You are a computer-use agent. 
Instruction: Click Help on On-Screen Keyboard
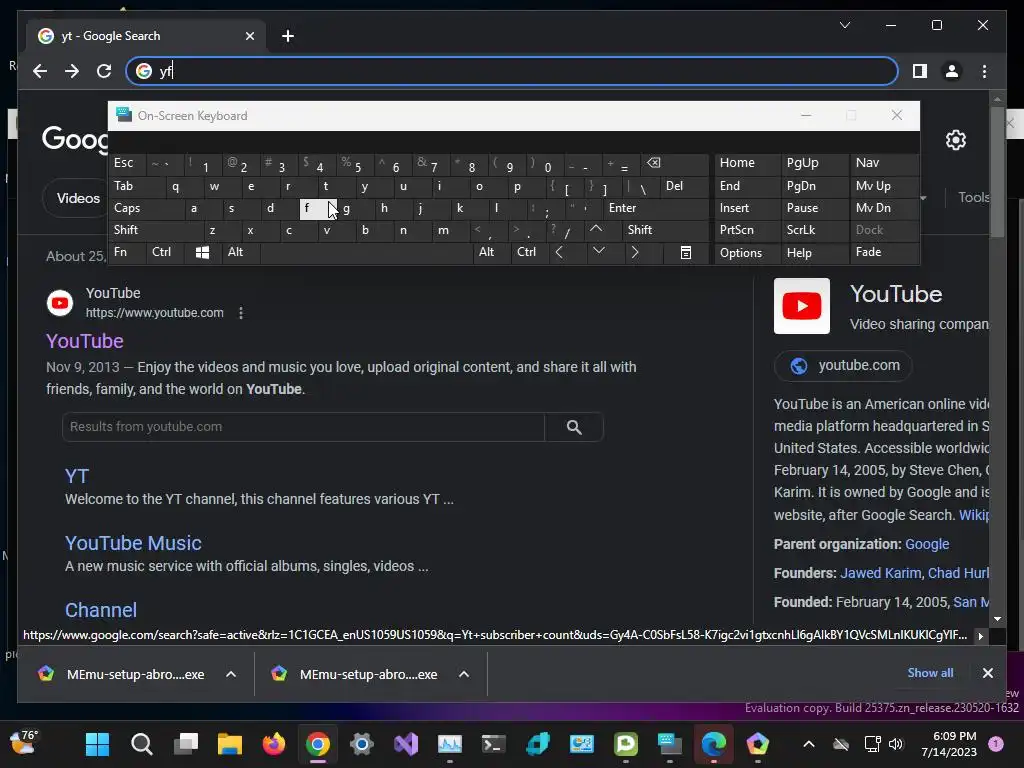coord(814,253)
